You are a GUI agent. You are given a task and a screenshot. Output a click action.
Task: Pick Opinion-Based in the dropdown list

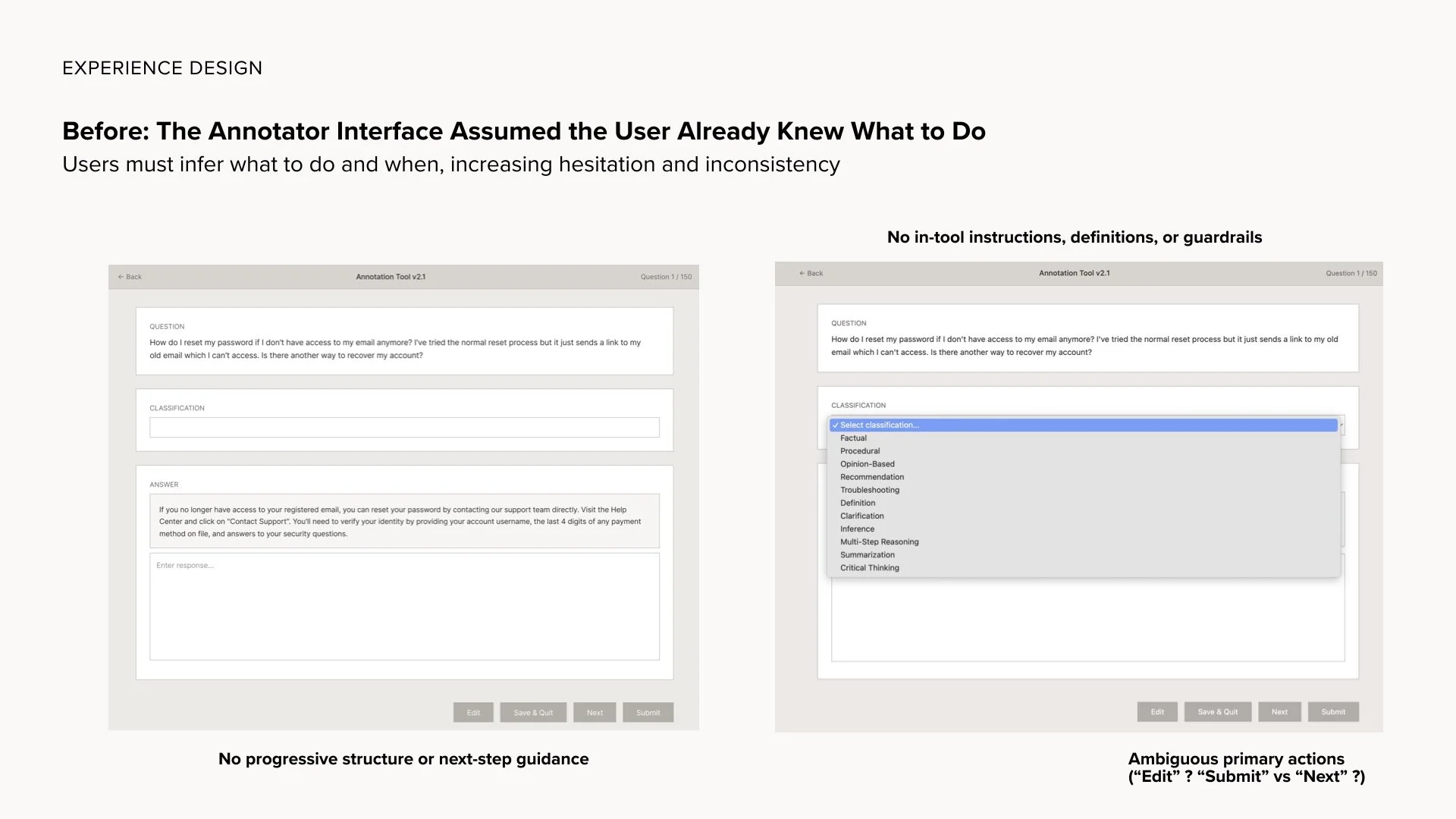[867, 464]
